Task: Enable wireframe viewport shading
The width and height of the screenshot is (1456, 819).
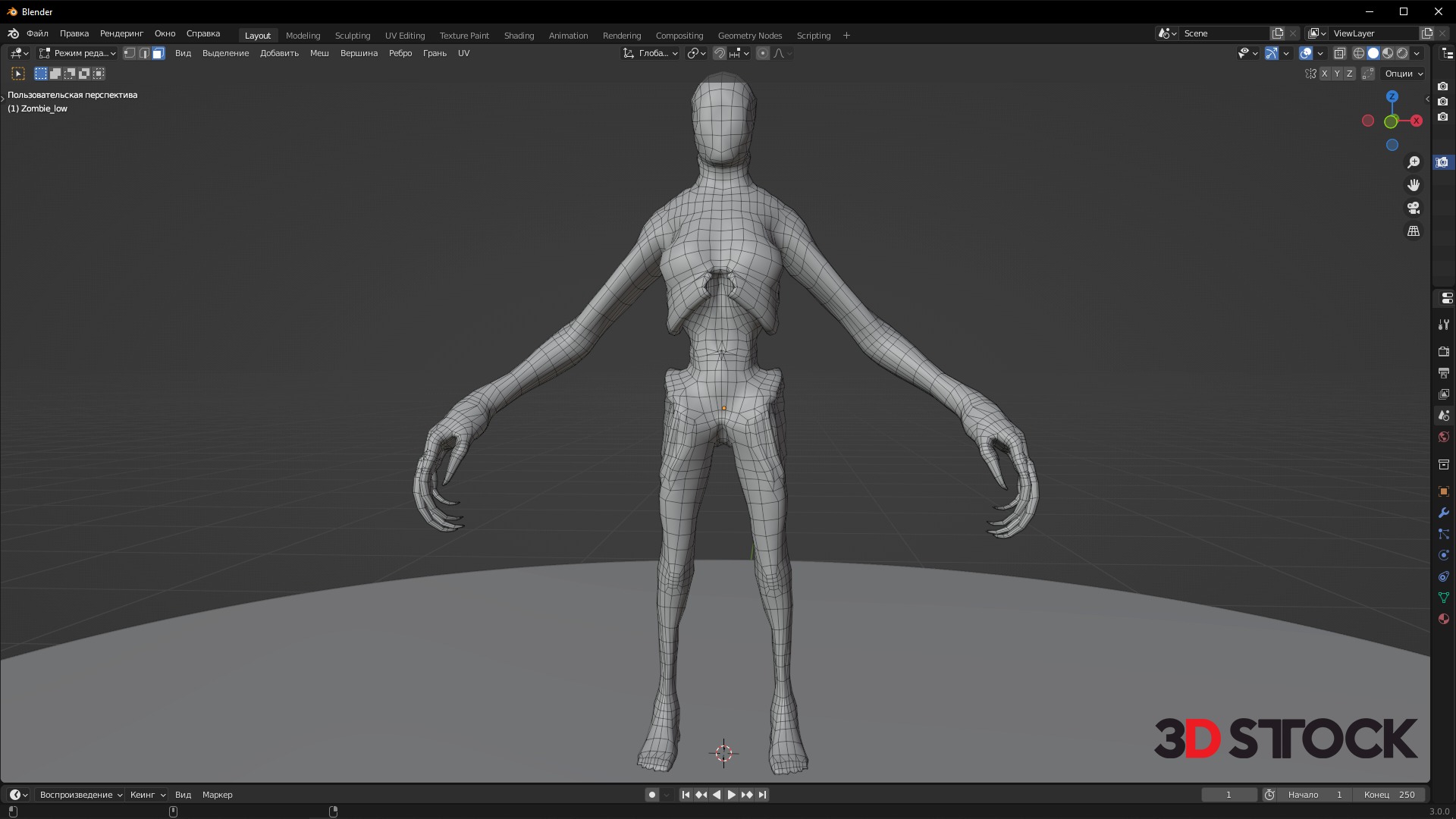Action: coord(1359,53)
